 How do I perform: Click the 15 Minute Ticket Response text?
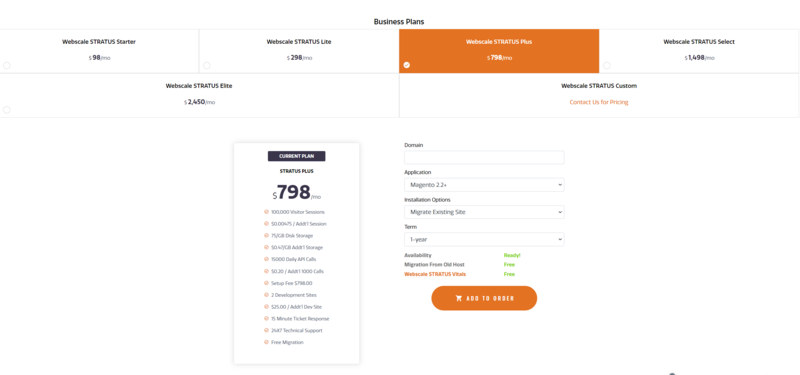point(301,319)
